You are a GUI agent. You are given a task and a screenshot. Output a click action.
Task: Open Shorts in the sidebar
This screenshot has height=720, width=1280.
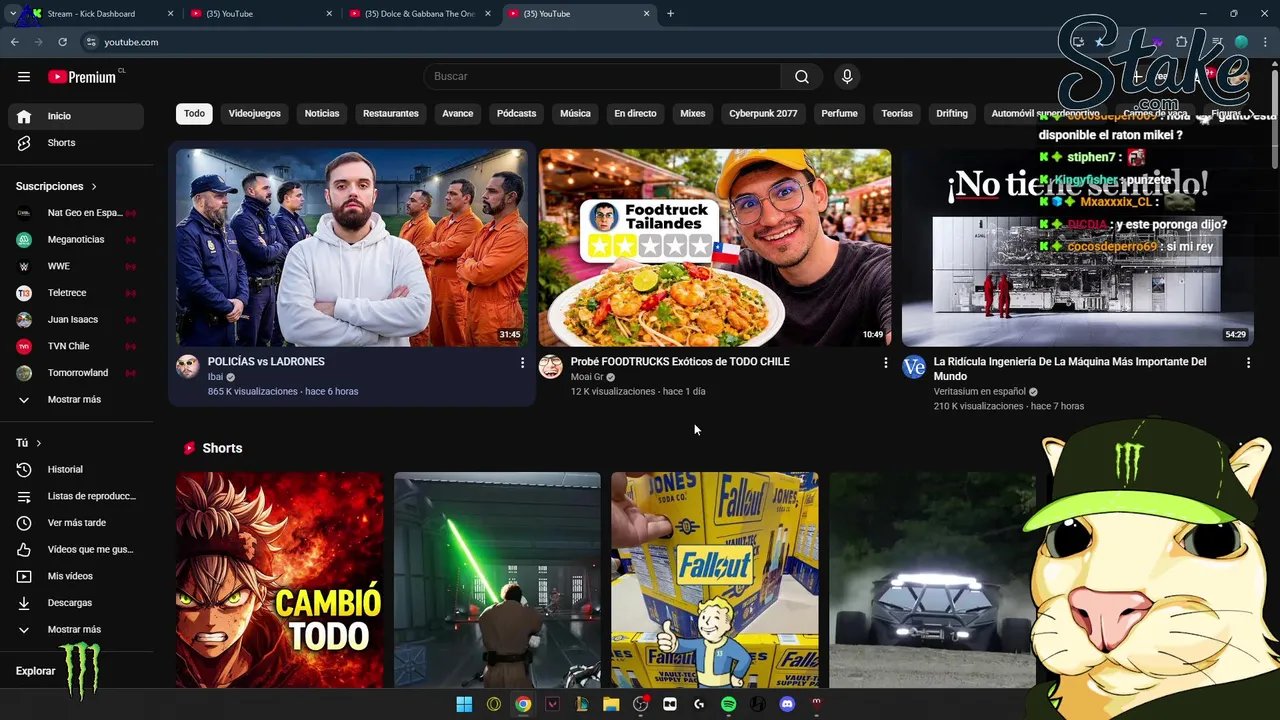click(76, 143)
